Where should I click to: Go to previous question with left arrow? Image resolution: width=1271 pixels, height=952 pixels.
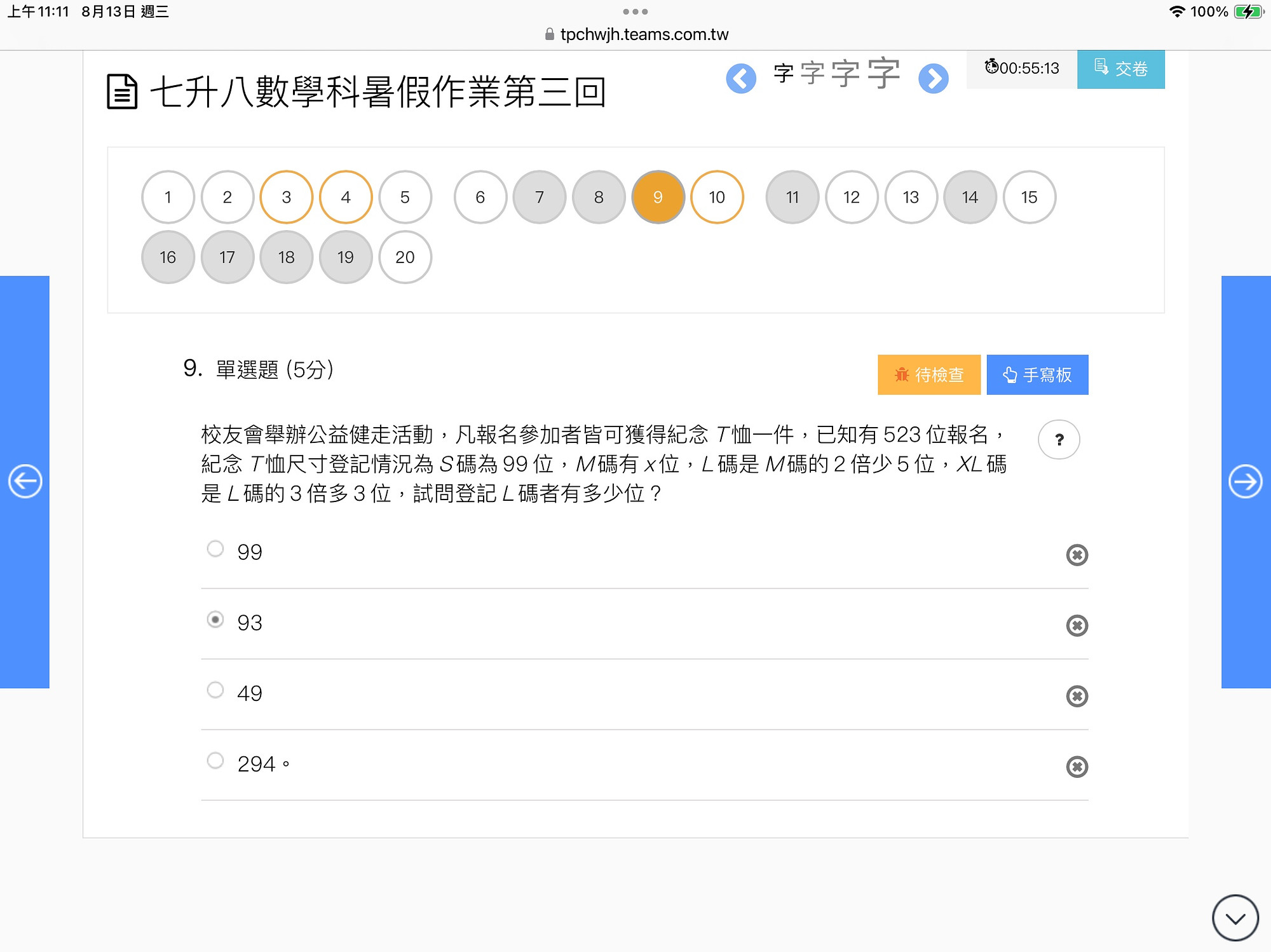(x=25, y=481)
